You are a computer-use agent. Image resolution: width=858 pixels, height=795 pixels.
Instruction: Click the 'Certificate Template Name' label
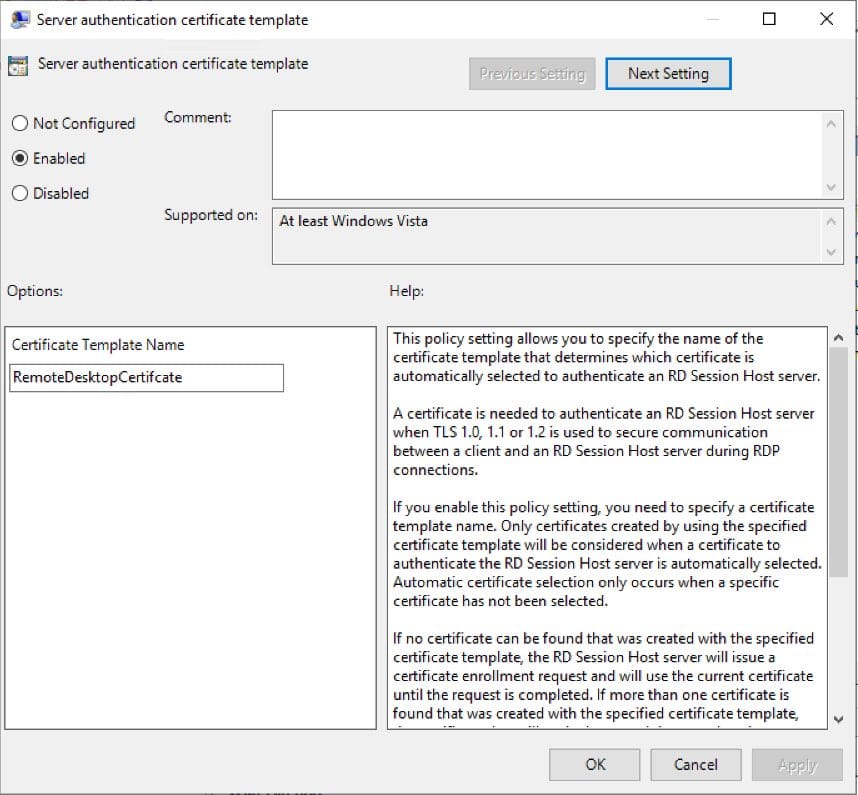[98, 345]
